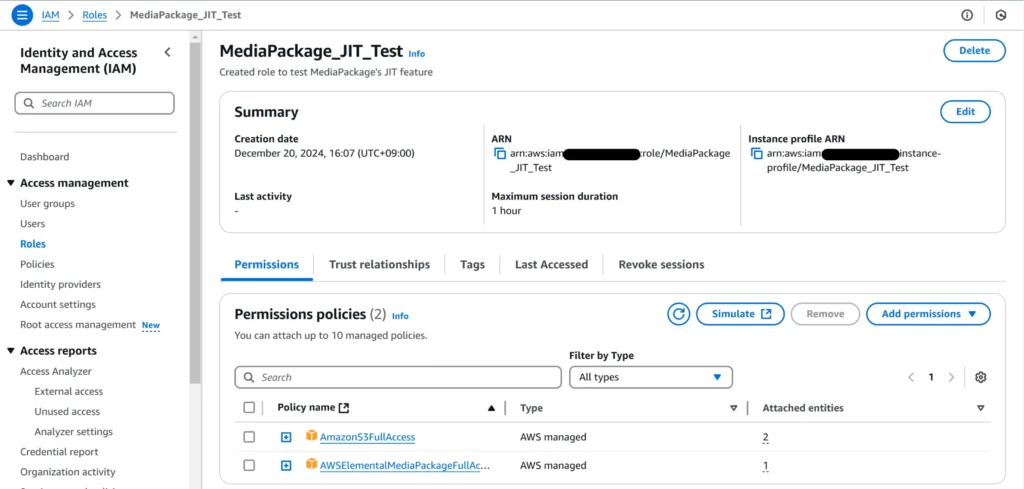Open the Last Accessed tab

point(551,264)
